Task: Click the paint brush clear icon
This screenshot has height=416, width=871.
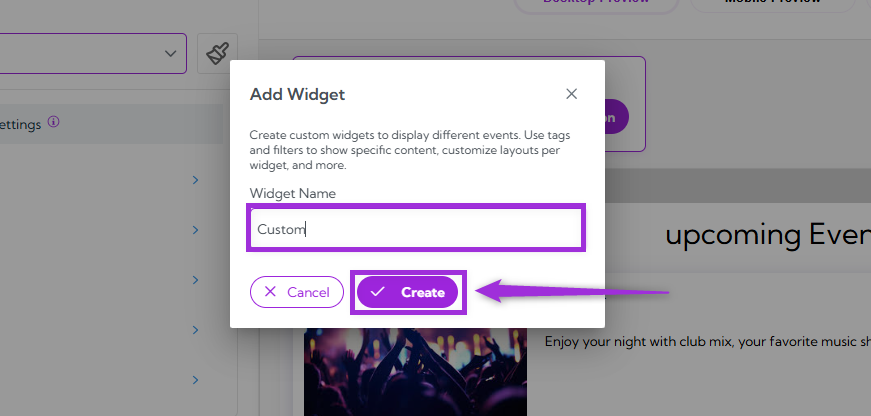Action: click(217, 54)
